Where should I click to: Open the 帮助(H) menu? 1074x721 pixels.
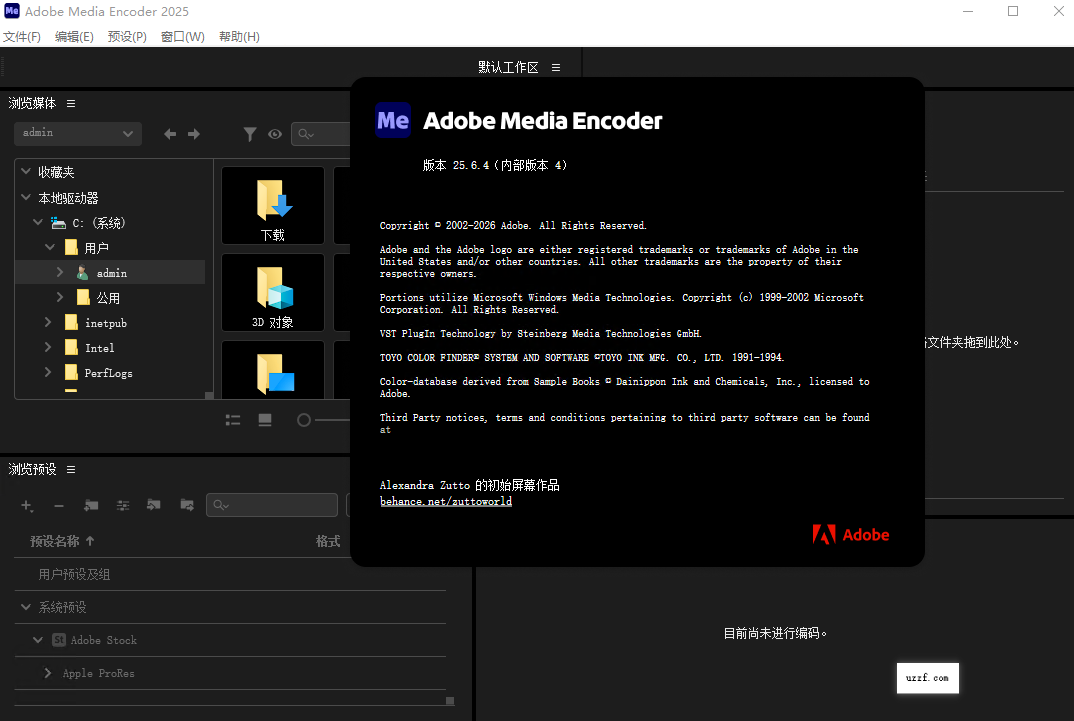[x=239, y=36]
